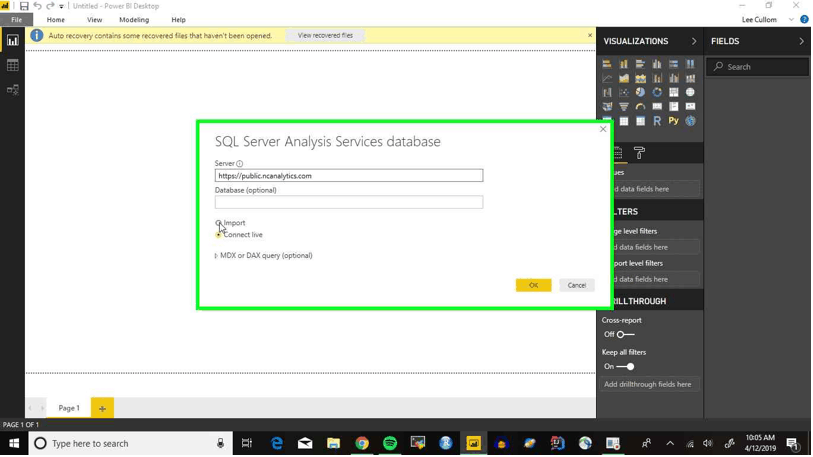Collapse the Fields pane chevron

[x=801, y=41]
